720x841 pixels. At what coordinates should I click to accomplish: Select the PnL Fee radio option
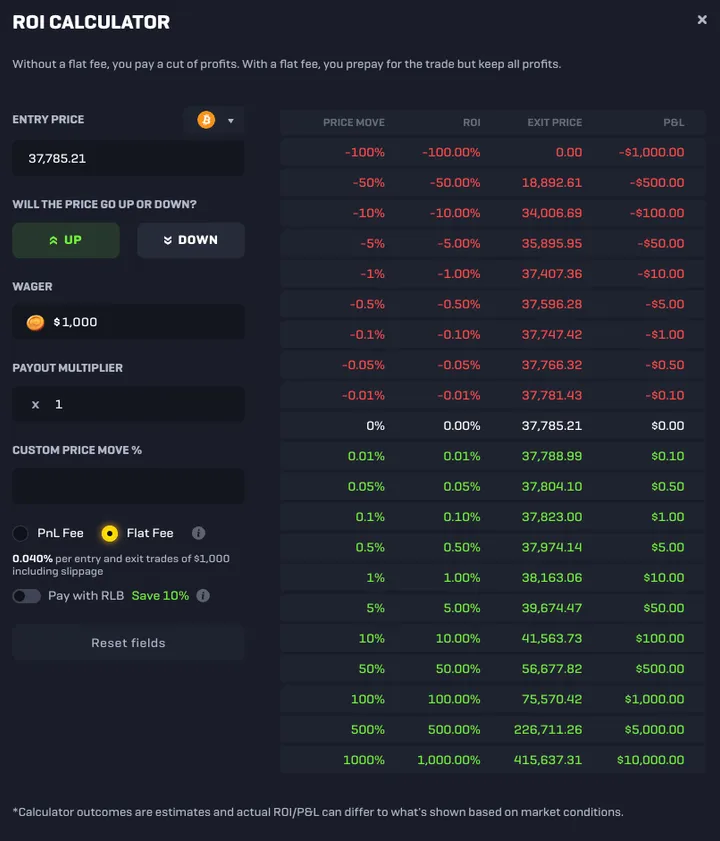click(x=21, y=533)
